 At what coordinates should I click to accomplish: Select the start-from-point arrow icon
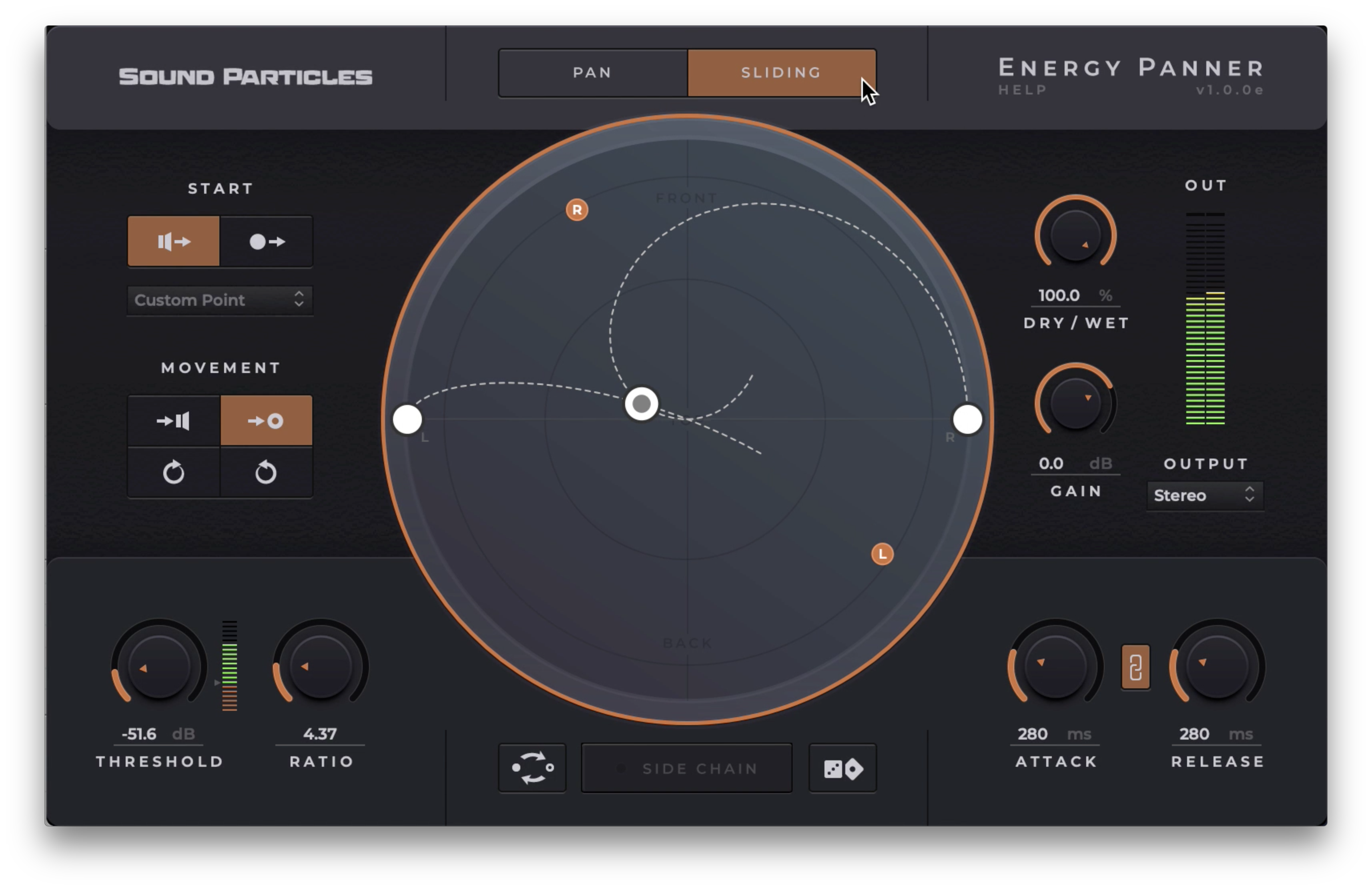click(266, 242)
